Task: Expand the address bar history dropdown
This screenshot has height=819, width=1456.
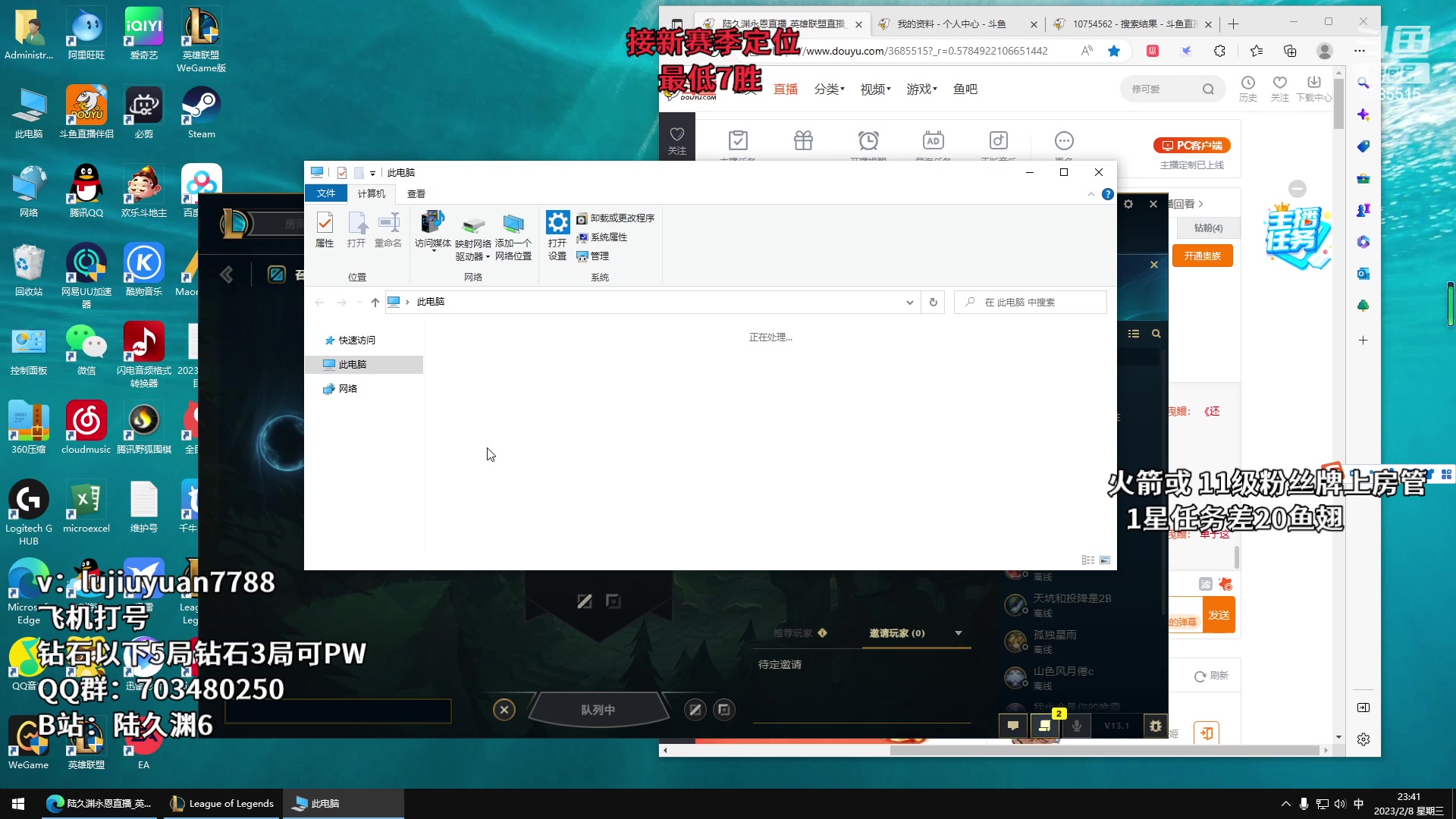Action: [x=910, y=302]
